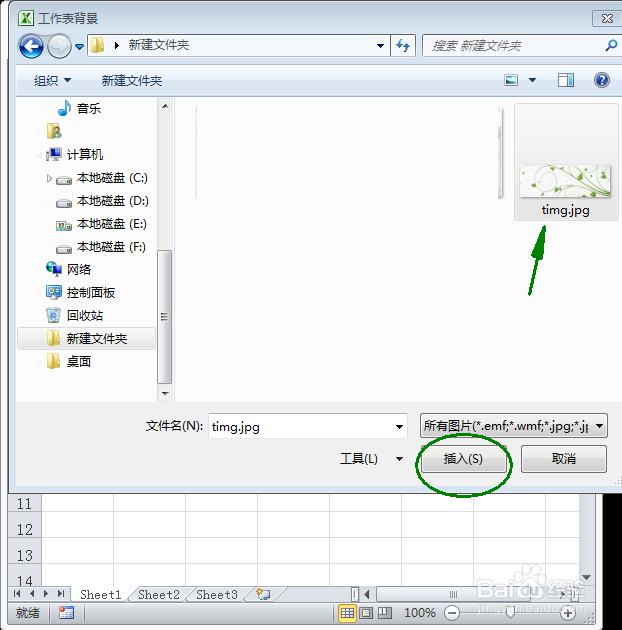Open the 工具 dropdown arrow
The height and width of the screenshot is (630, 622).
pyautogui.click(x=399, y=458)
